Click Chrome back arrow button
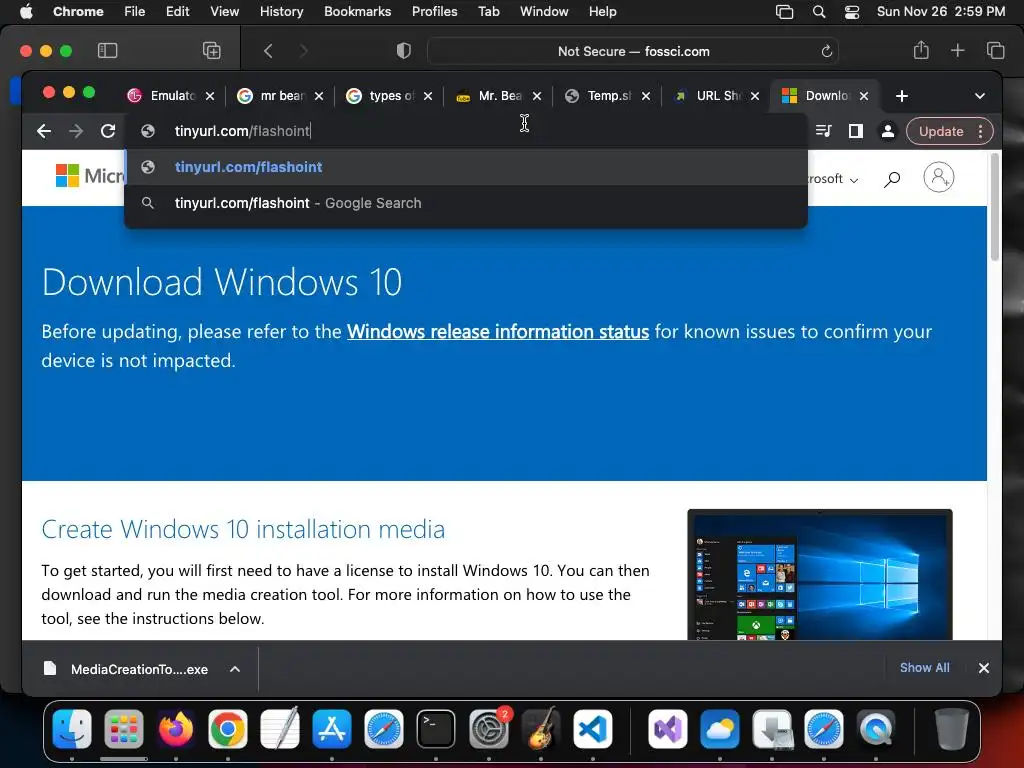1024x768 pixels. point(44,131)
